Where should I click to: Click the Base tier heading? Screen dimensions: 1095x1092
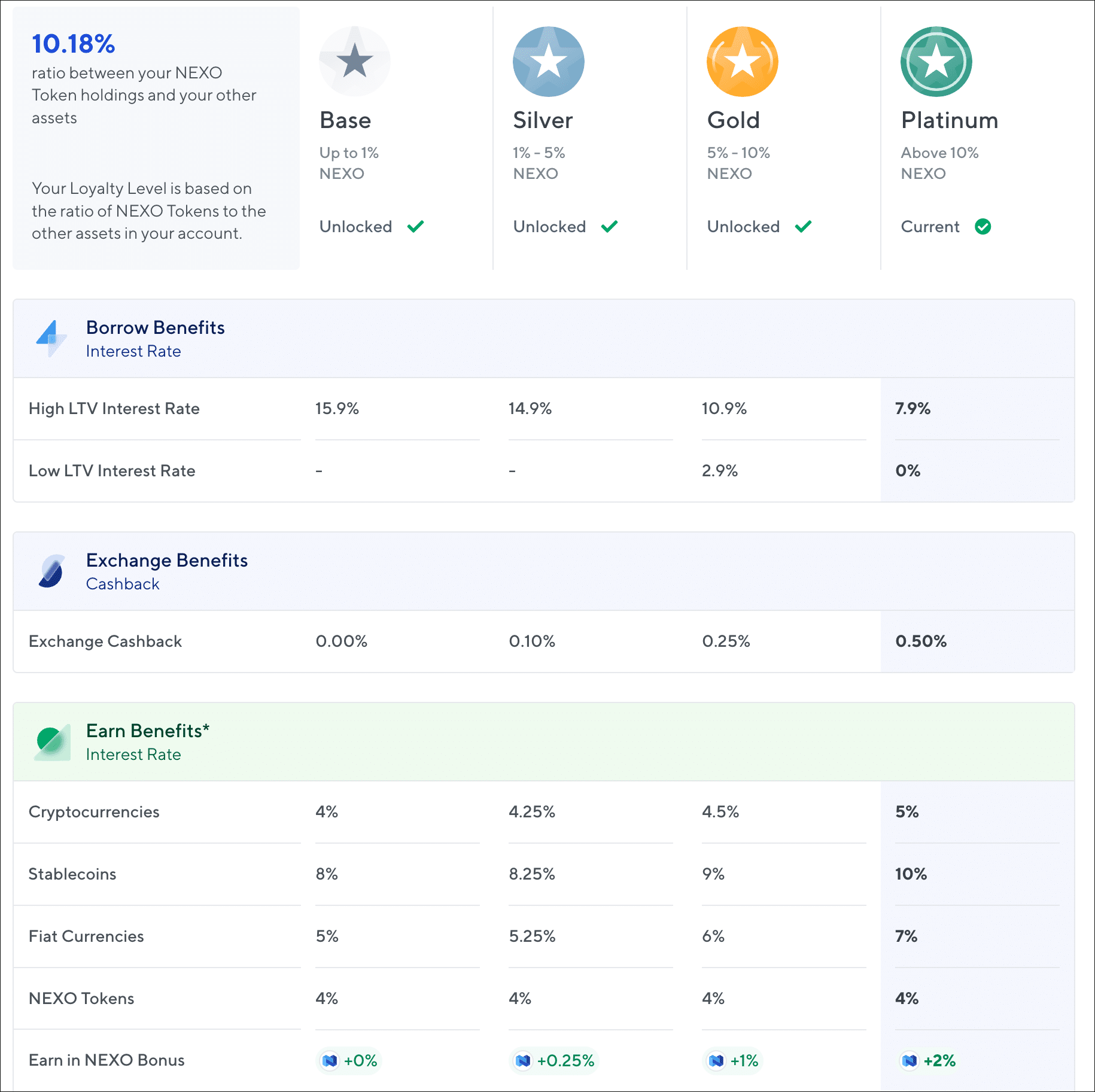point(345,120)
